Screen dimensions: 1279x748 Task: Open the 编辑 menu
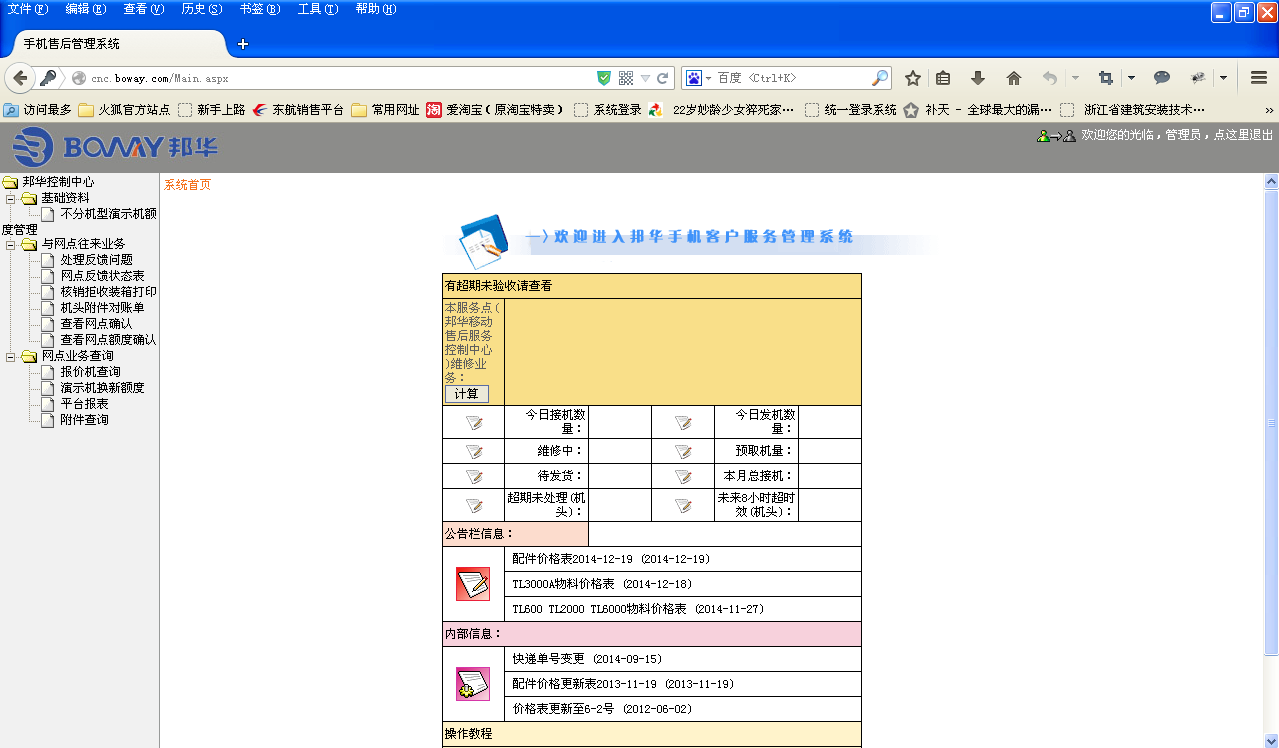(85, 9)
